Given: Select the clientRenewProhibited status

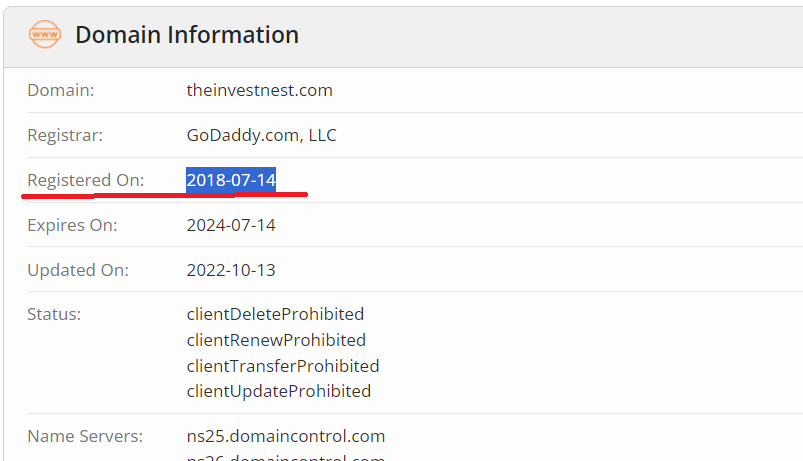Looking at the screenshot, I should pyautogui.click(x=276, y=340).
